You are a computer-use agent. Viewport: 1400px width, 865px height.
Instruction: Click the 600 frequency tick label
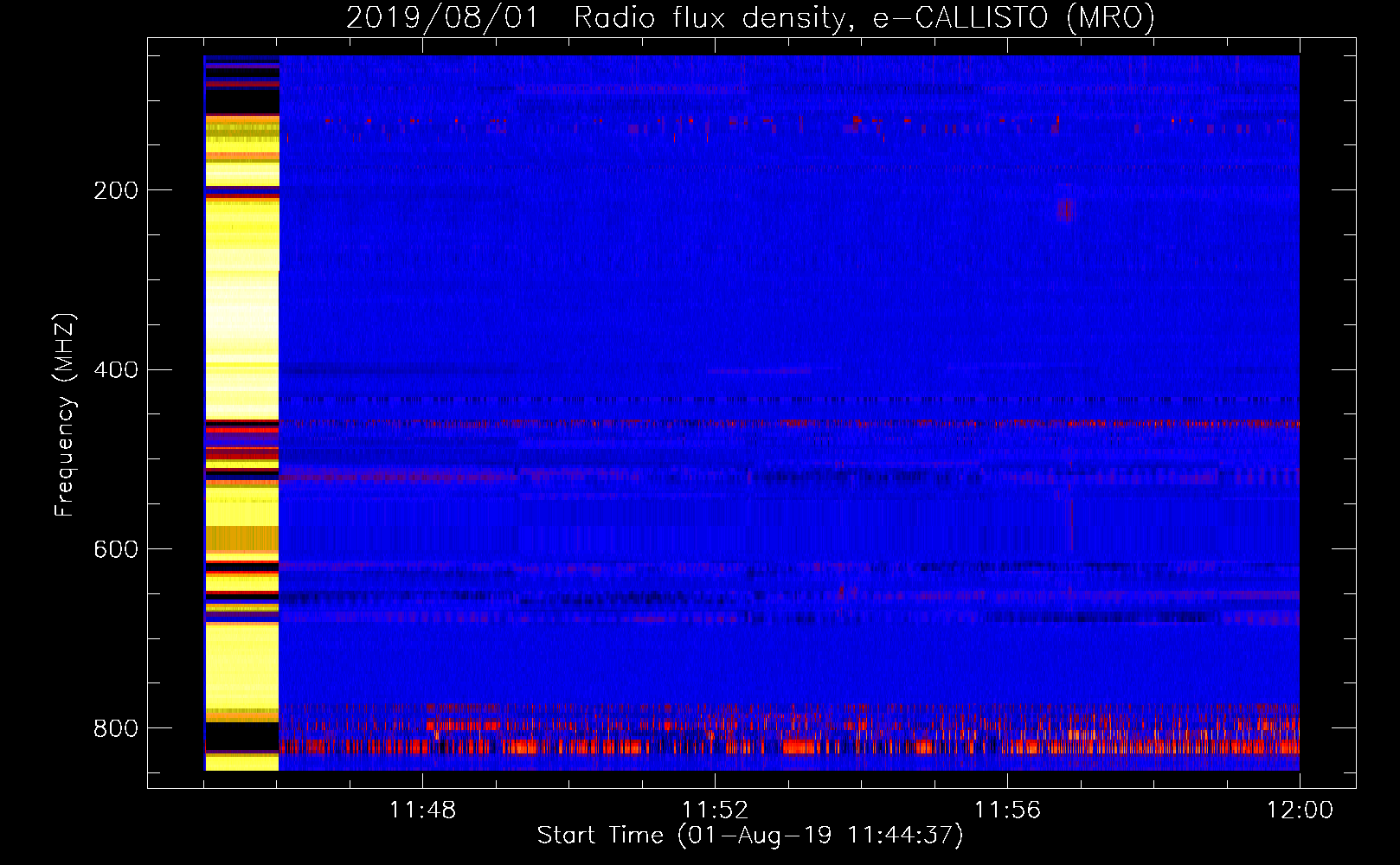116,549
